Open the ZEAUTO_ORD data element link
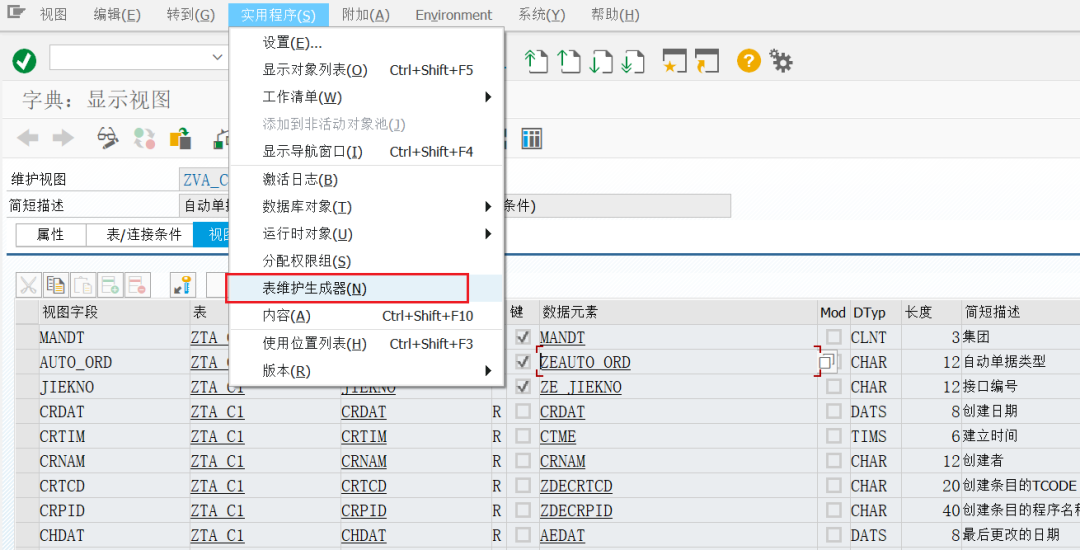Viewport: 1080px width, 550px height. point(585,362)
